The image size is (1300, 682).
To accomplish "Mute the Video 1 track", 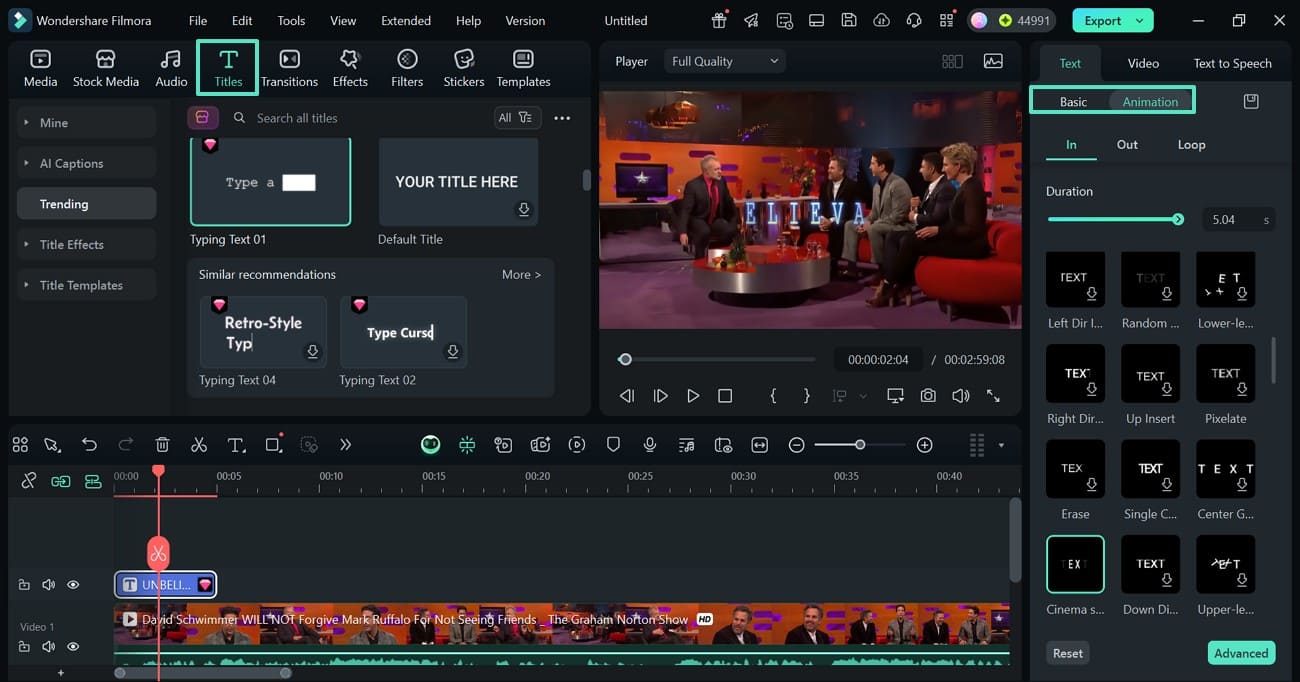I will (x=48, y=647).
